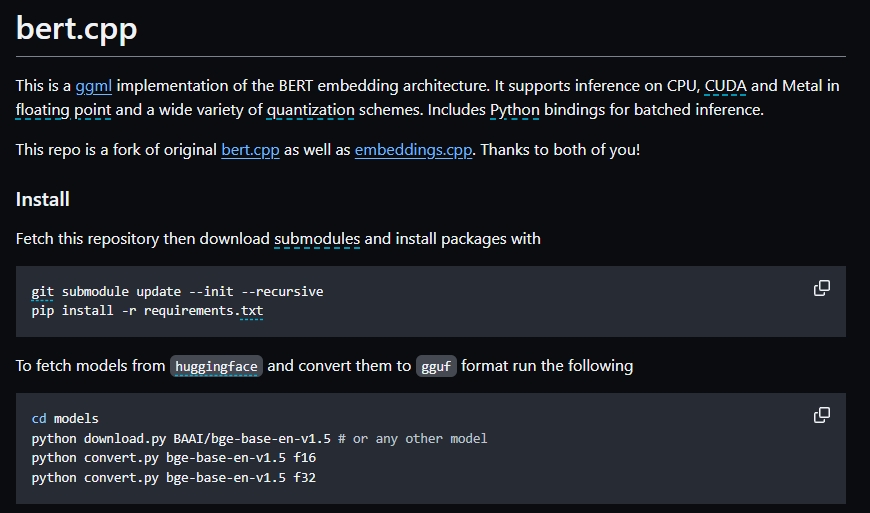This screenshot has height=513, width=870.
Task: Click the 'pip install -r requirements.txt' line
Action: click(x=147, y=311)
